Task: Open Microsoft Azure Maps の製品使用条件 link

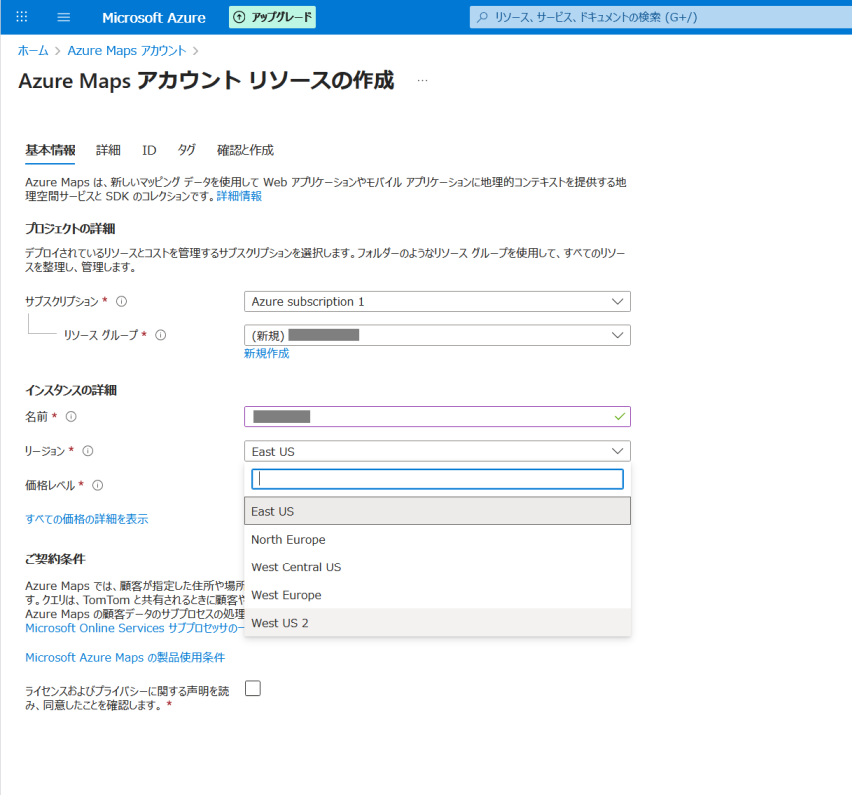Action: (x=125, y=658)
